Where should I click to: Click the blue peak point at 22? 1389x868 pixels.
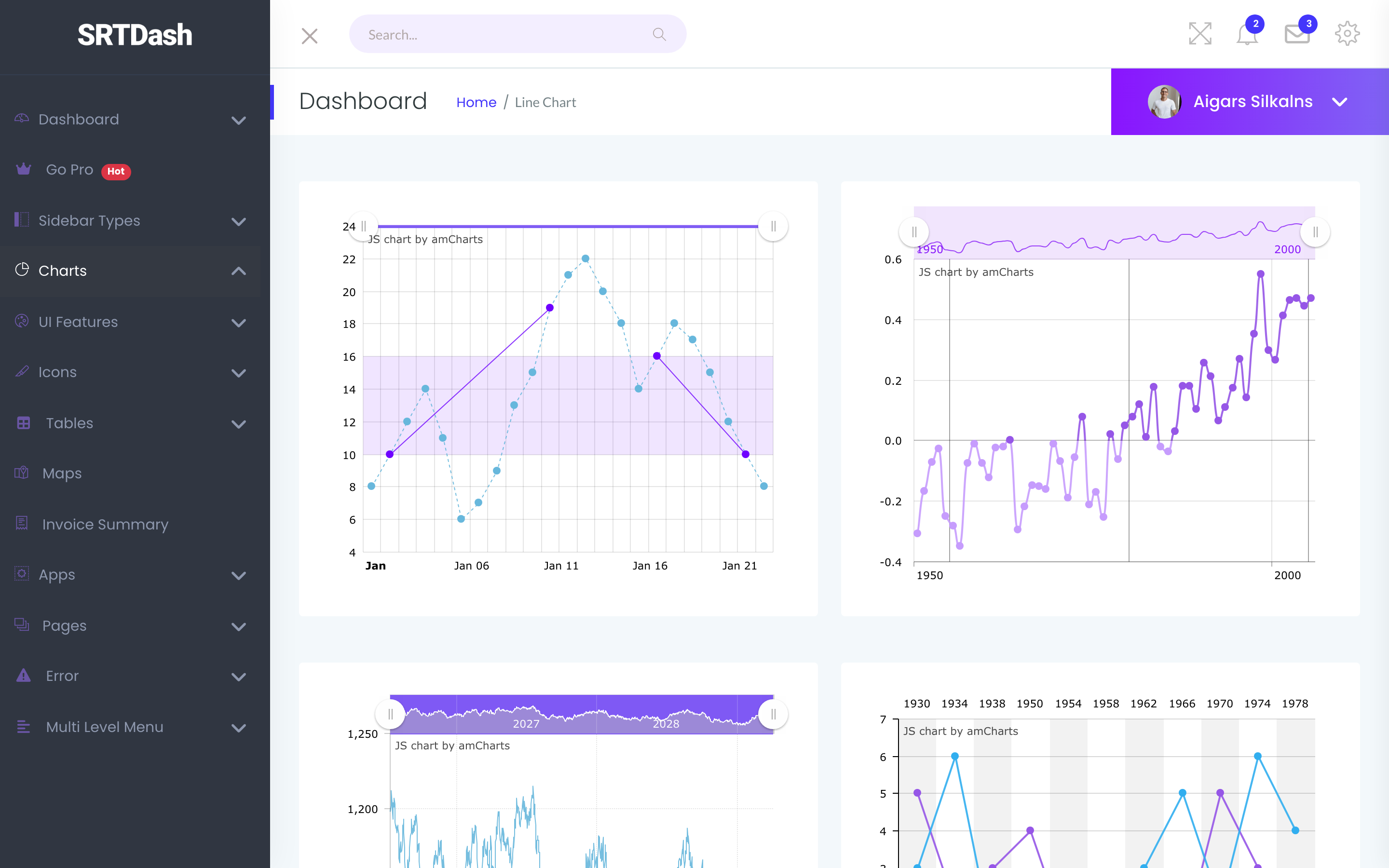click(x=585, y=258)
